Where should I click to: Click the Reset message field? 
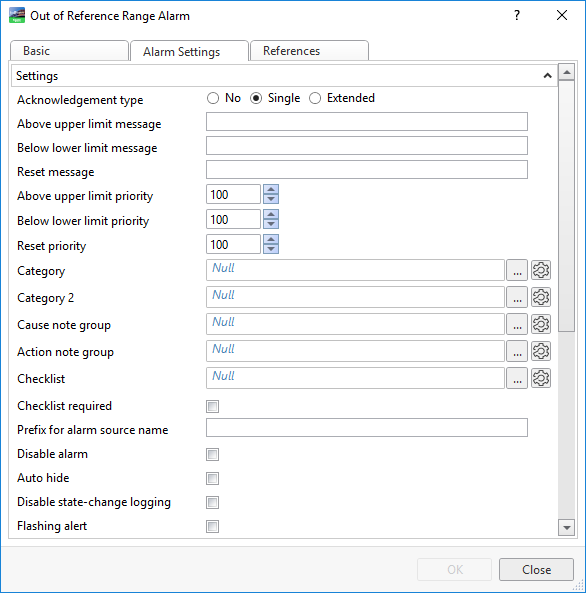tap(367, 169)
